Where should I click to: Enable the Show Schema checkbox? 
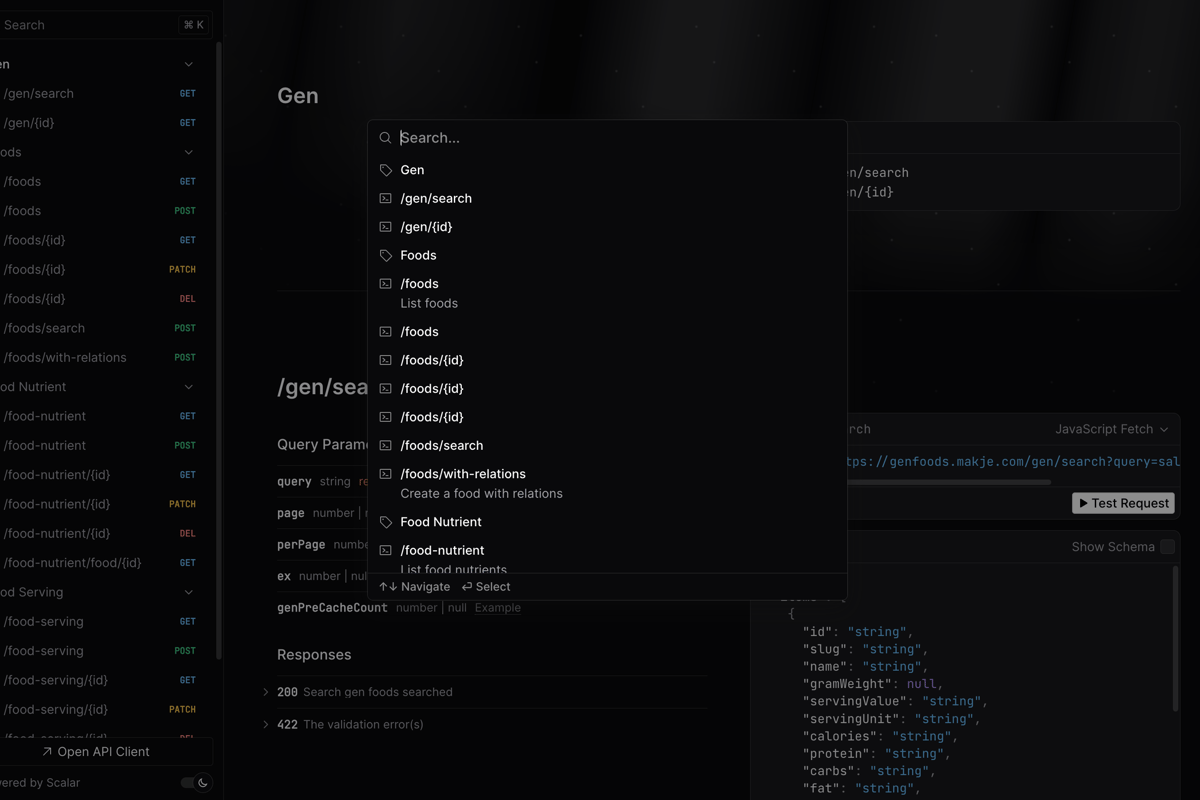coord(1167,547)
